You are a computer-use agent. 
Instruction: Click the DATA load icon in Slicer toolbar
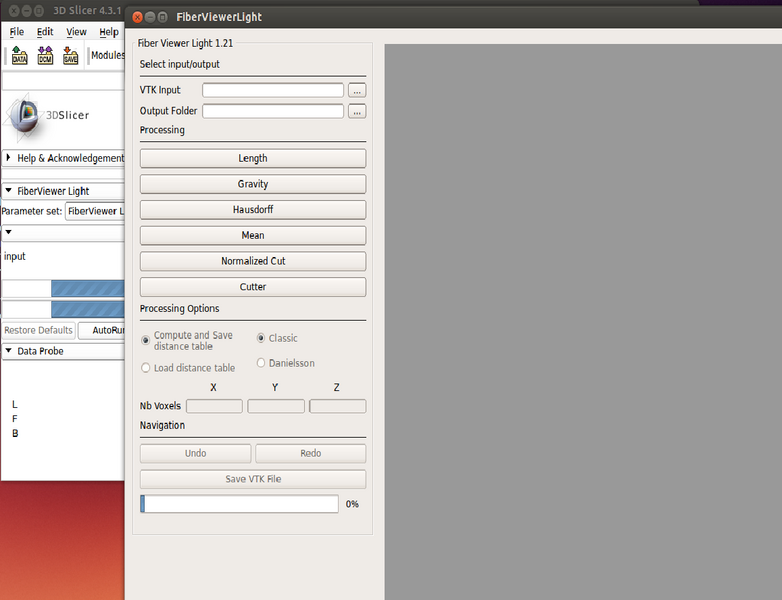click(x=19, y=56)
